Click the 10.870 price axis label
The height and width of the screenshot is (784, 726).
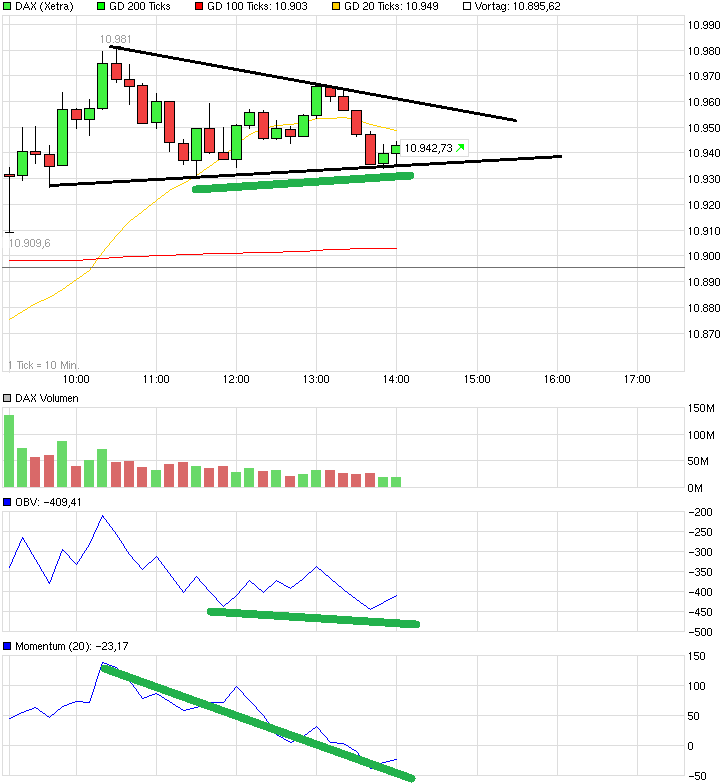pyautogui.click(x=704, y=334)
